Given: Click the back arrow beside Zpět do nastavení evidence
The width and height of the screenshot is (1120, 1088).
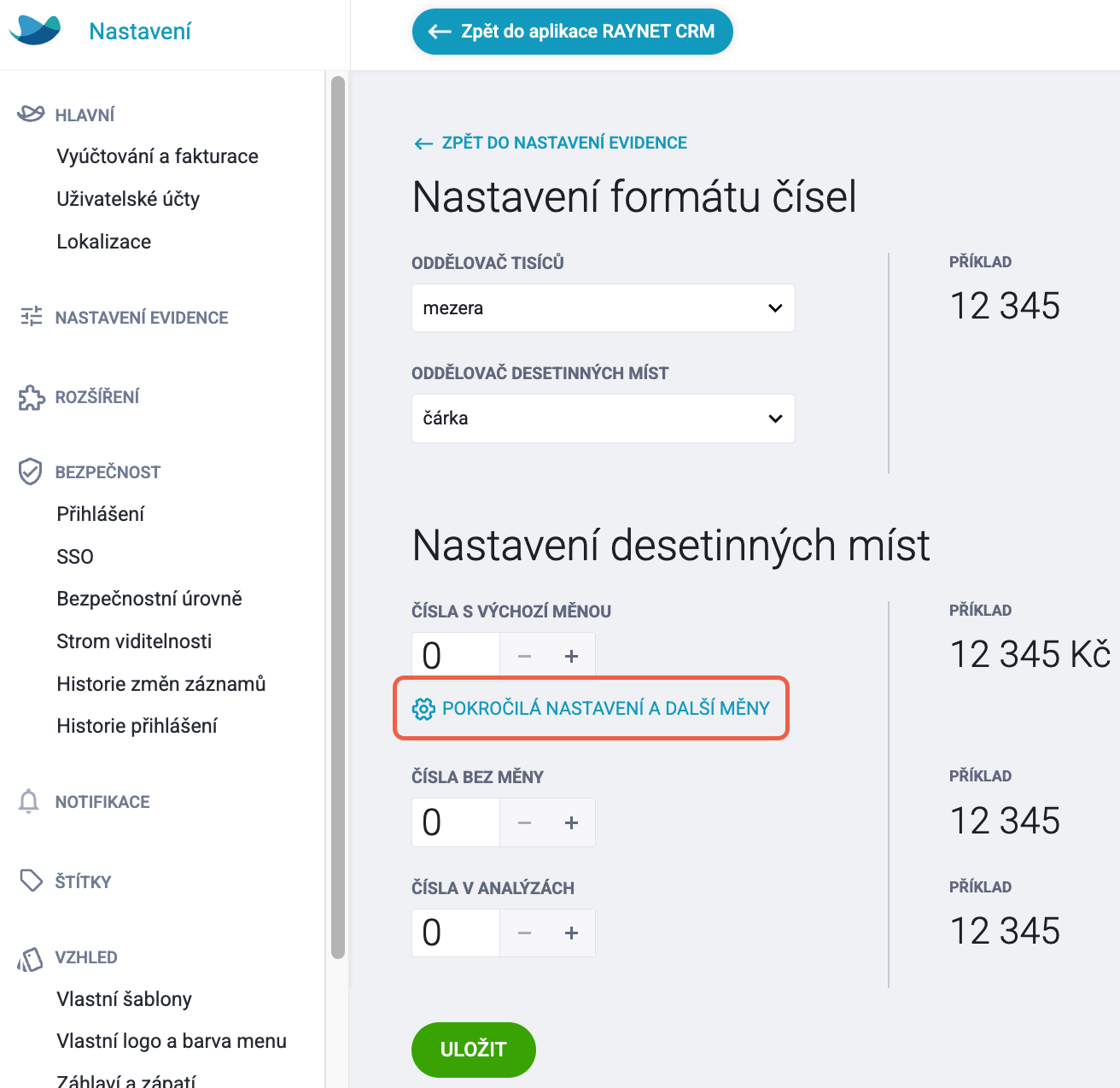Looking at the screenshot, I should coord(423,143).
